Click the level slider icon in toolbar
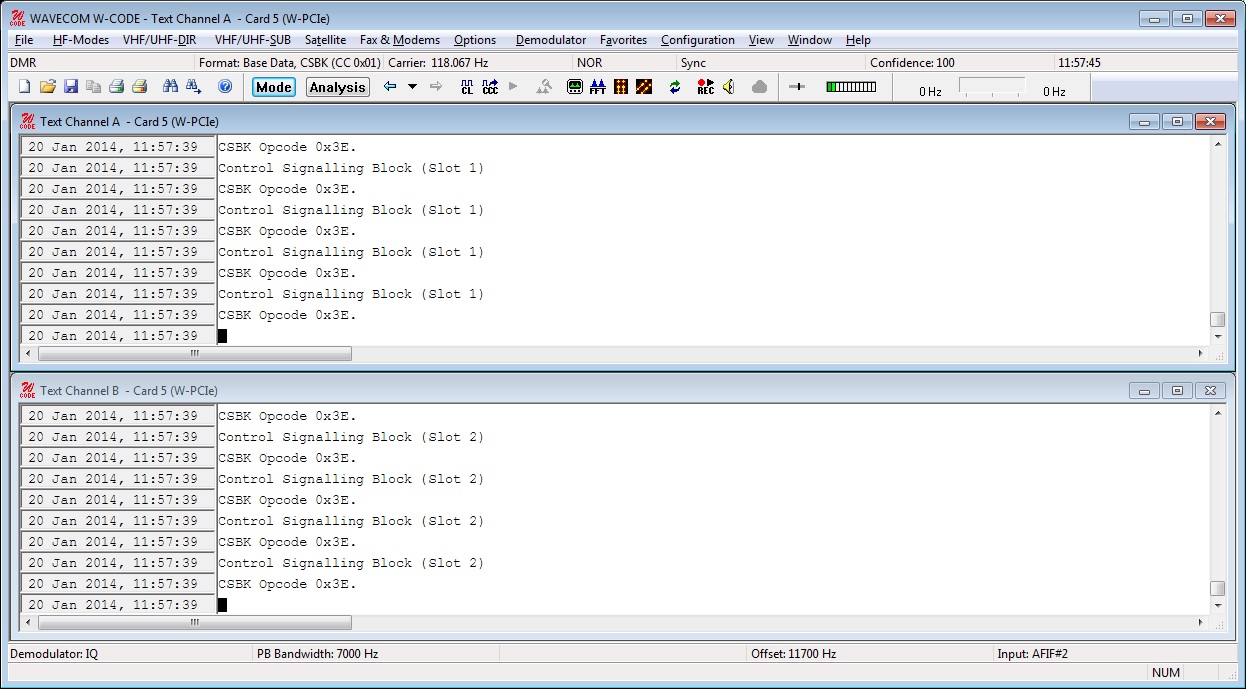 pyautogui.click(x=797, y=87)
